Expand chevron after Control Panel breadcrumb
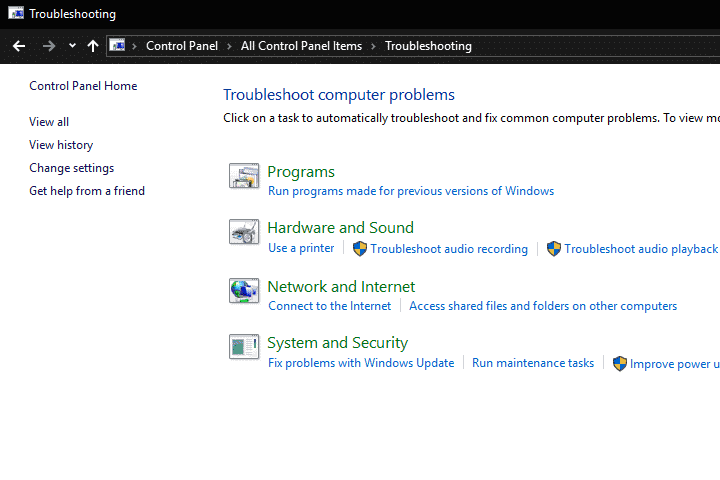Viewport: 720px width, 480px height. pos(229,46)
